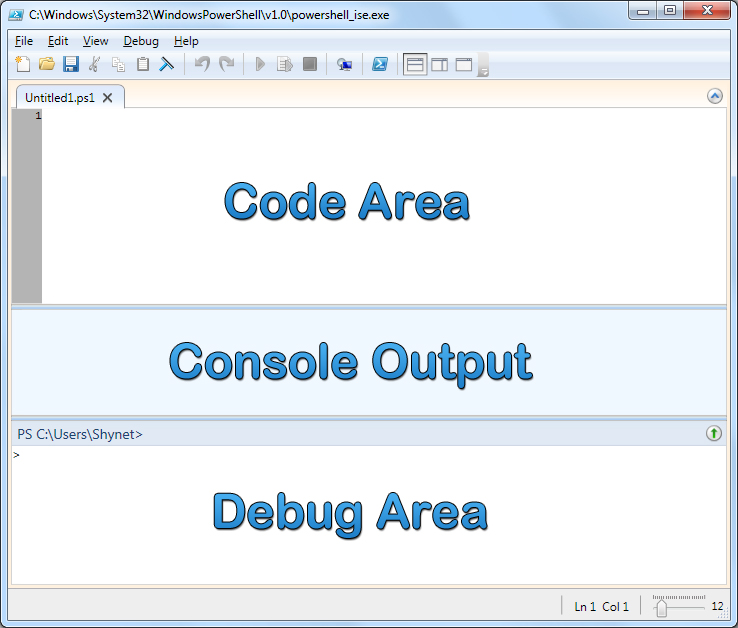738x628 pixels.
Task: Click the Run Selection icon
Action: click(x=285, y=65)
